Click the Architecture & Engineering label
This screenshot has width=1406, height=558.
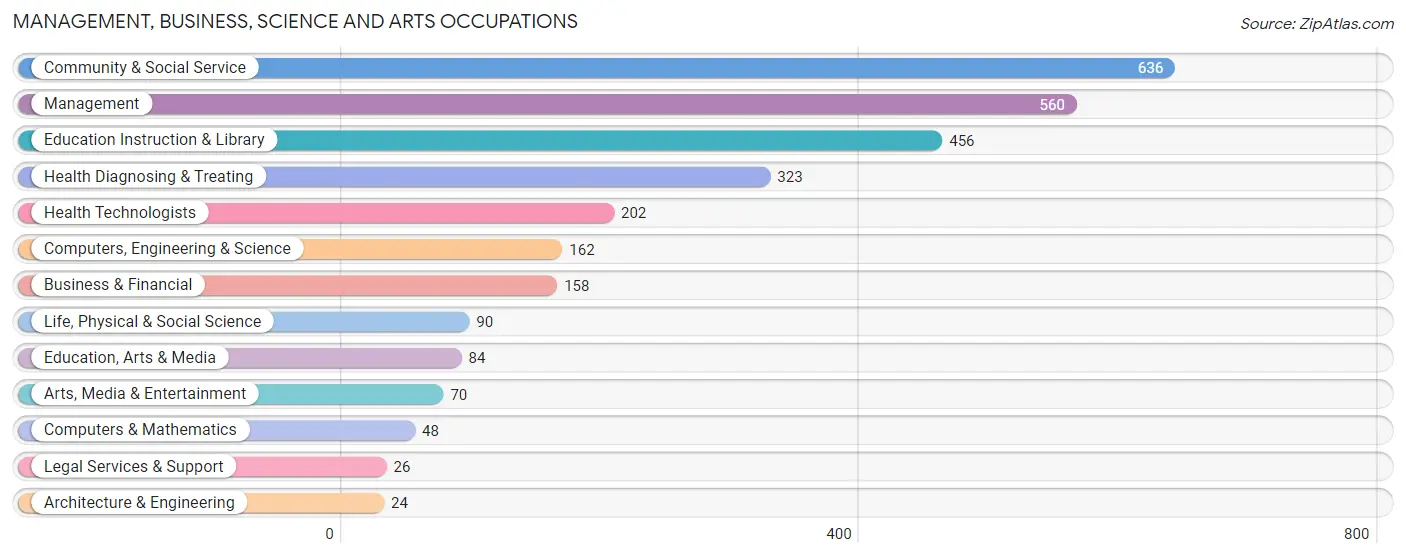[x=139, y=503]
